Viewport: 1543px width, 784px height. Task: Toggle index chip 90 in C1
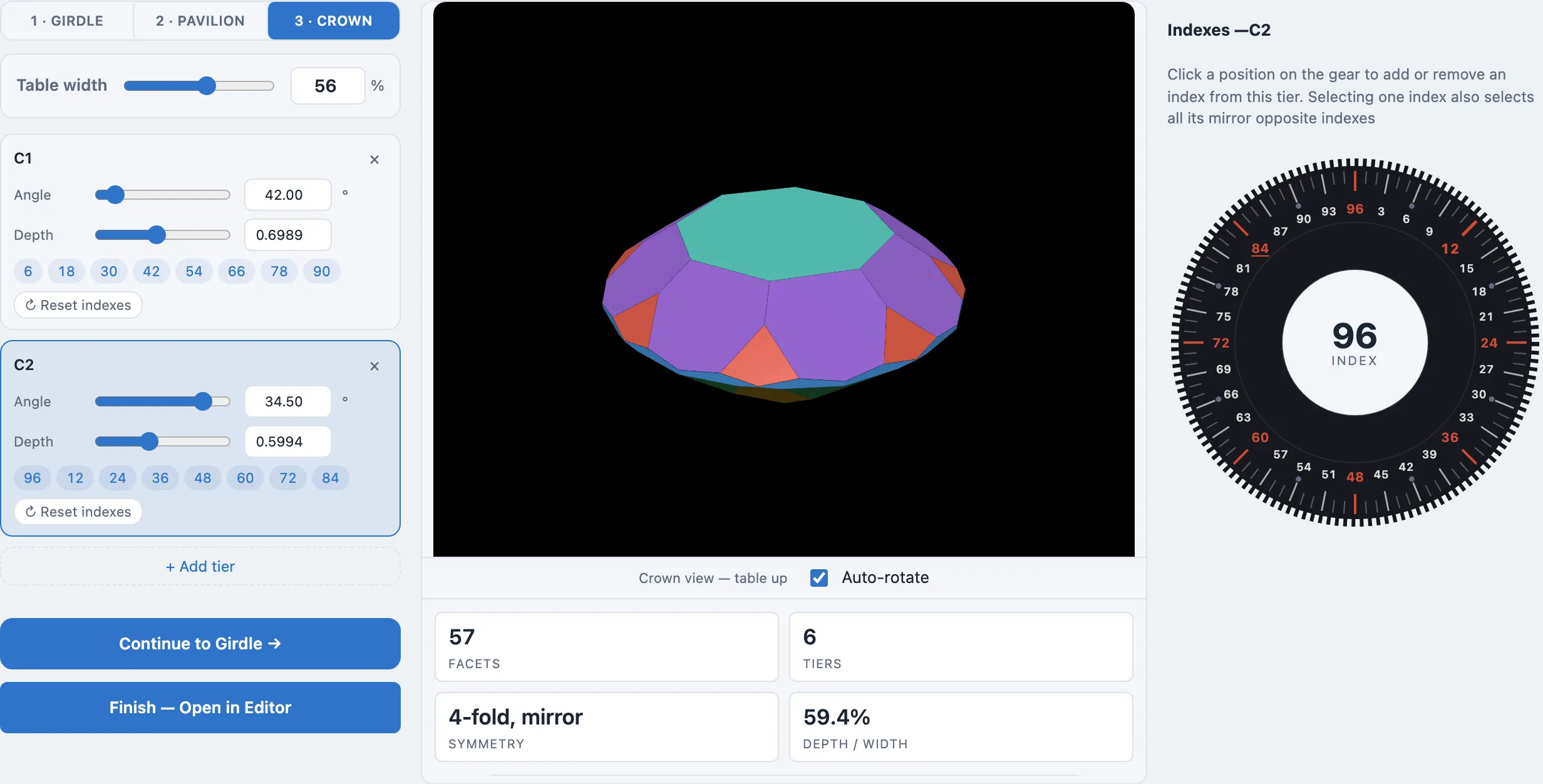click(x=322, y=271)
